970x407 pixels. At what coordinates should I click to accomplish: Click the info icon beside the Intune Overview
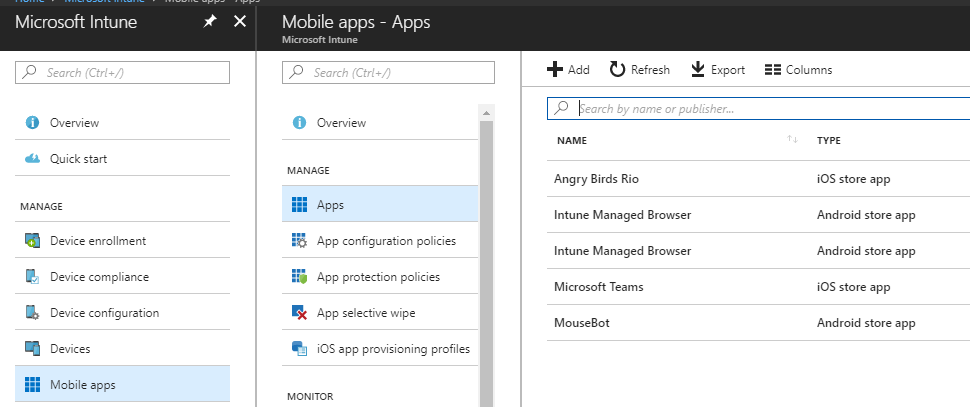coord(32,122)
